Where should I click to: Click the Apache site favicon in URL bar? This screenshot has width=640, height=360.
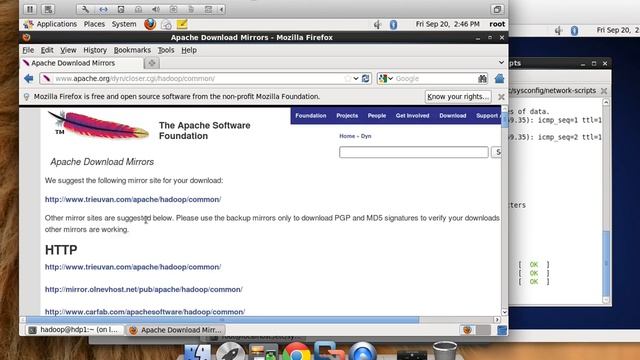(x=47, y=78)
